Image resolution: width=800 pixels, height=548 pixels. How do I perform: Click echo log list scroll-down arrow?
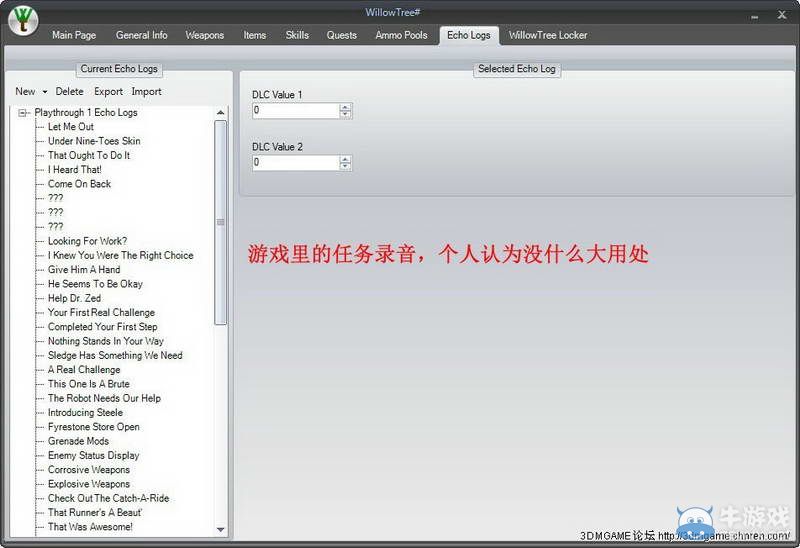pyautogui.click(x=220, y=530)
